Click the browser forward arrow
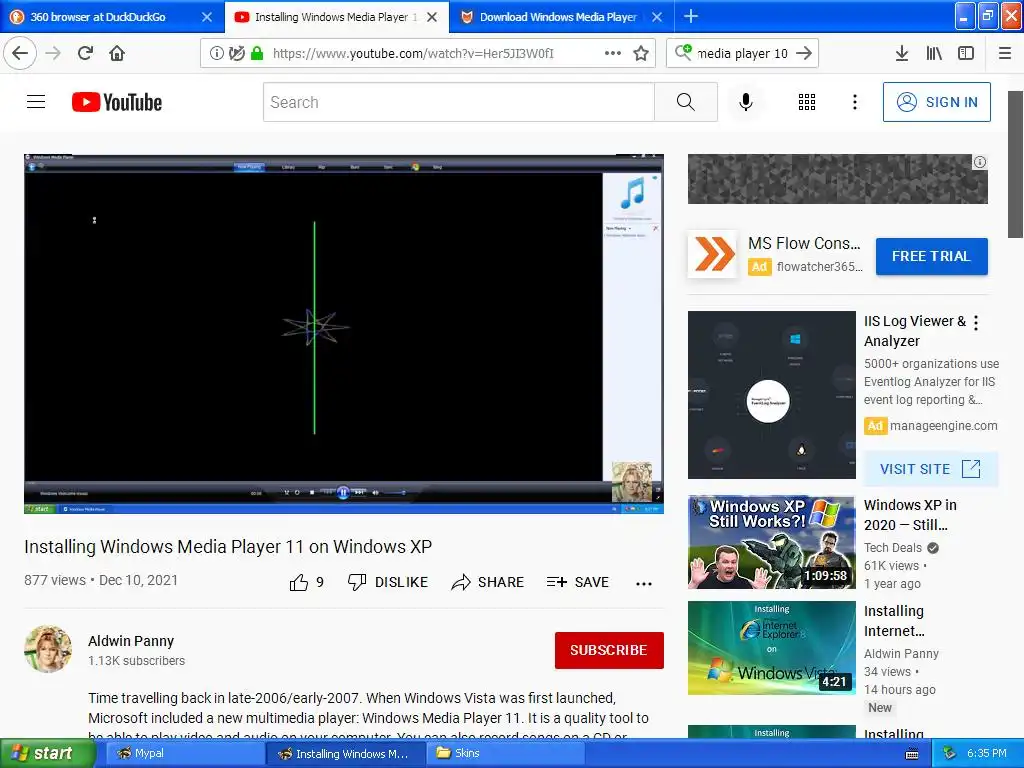This screenshot has height=768, width=1024. pos(53,53)
